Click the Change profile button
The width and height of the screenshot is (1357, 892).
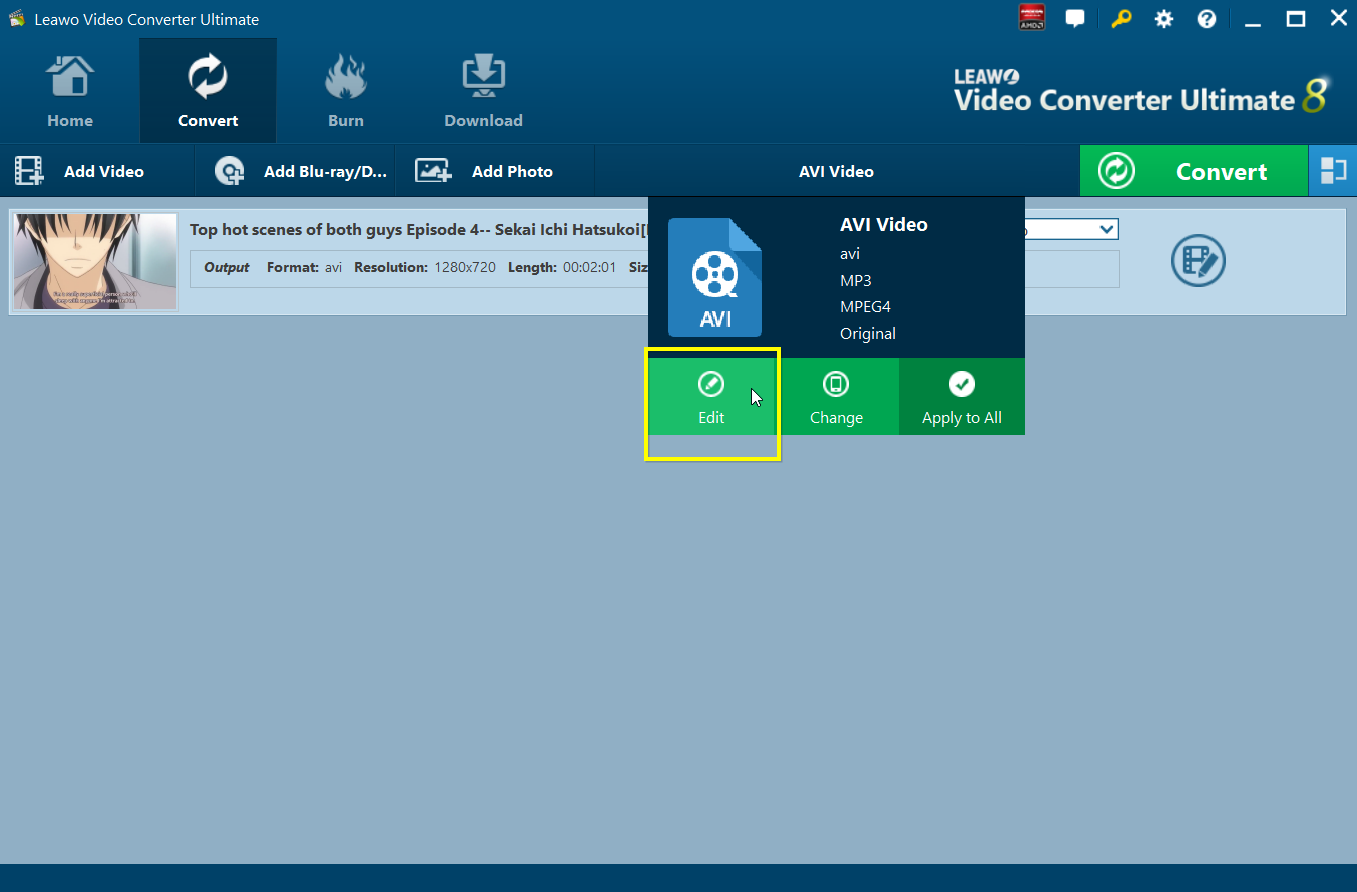tap(836, 397)
